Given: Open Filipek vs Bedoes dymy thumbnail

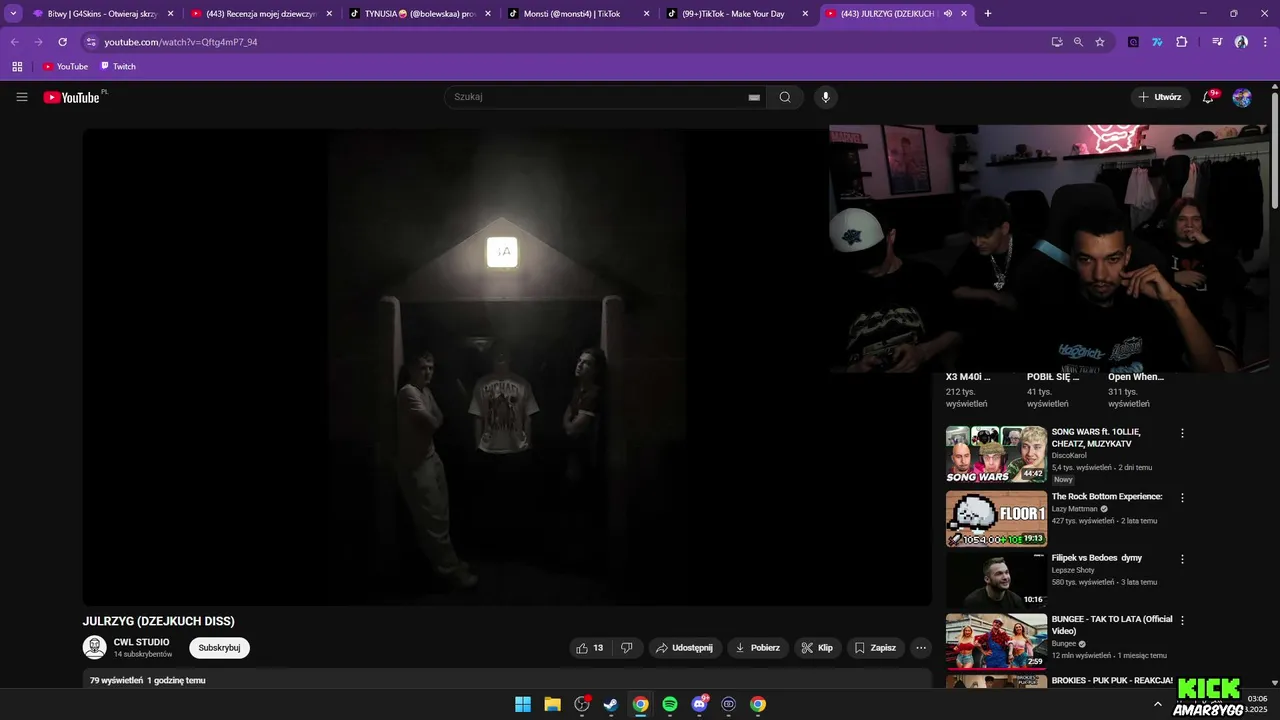Looking at the screenshot, I should (996, 580).
